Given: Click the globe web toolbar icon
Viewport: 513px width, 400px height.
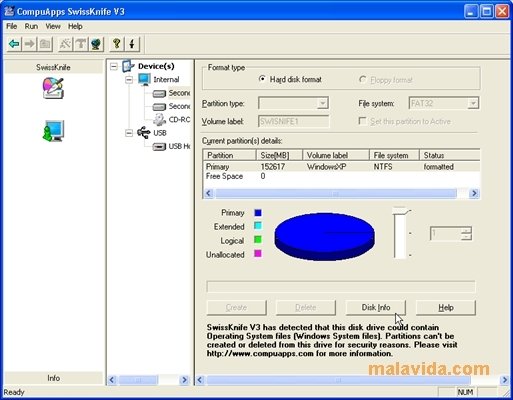Looking at the screenshot, I should pos(96,44).
